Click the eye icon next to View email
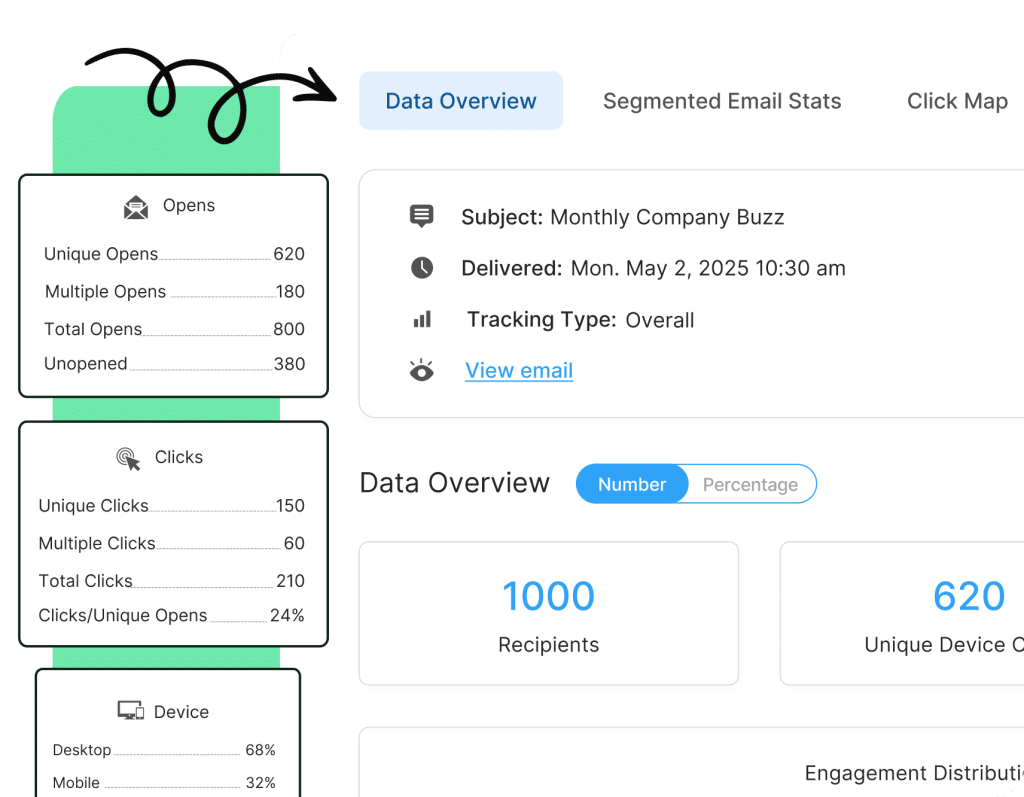This screenshot has height=797, width=1024. coord(421,370)
